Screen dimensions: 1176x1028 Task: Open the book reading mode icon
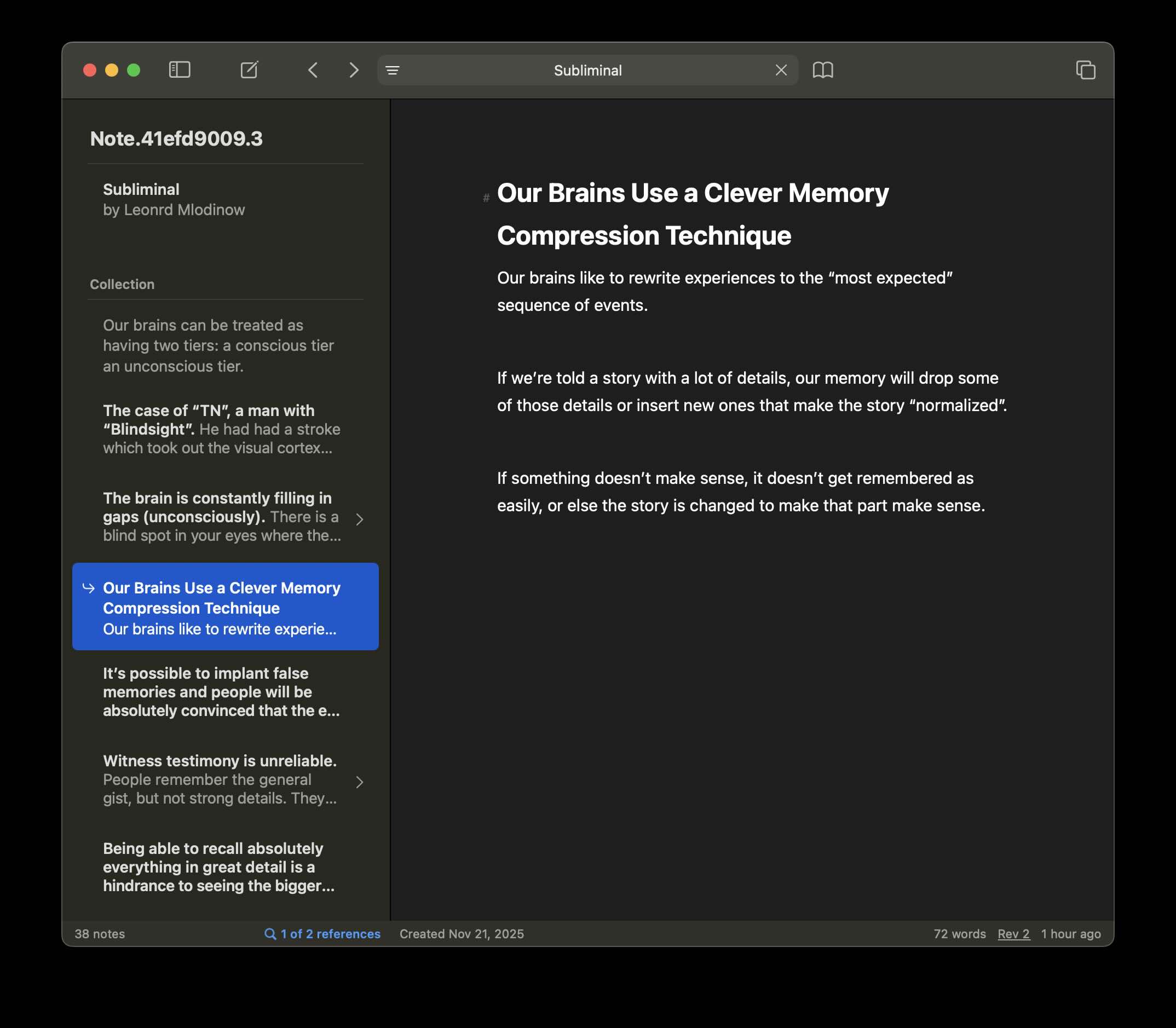coord(823,70)
